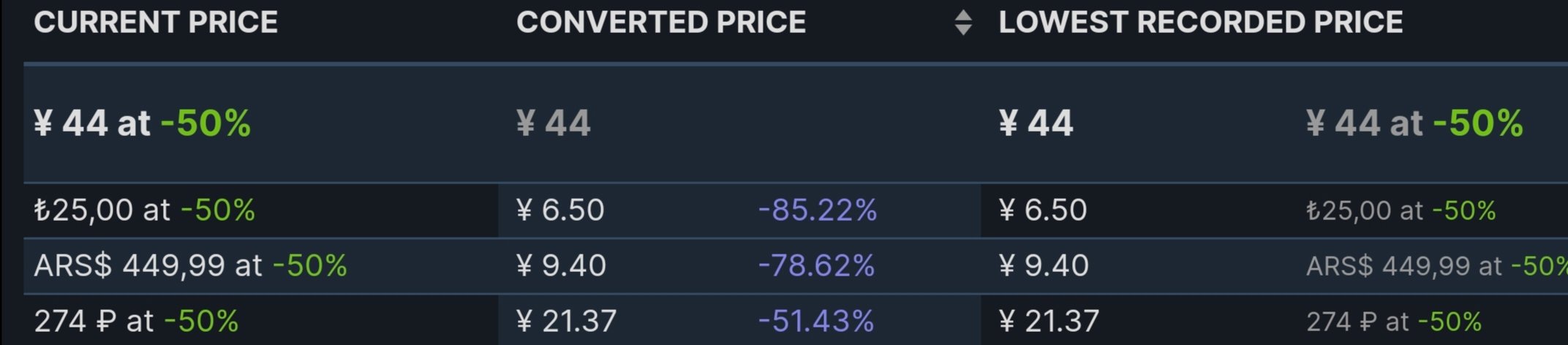The height and width of the screenshot is (345, 1568).
Task: Select the ¥ 21.37 converted price value
Action: [566, 321]
